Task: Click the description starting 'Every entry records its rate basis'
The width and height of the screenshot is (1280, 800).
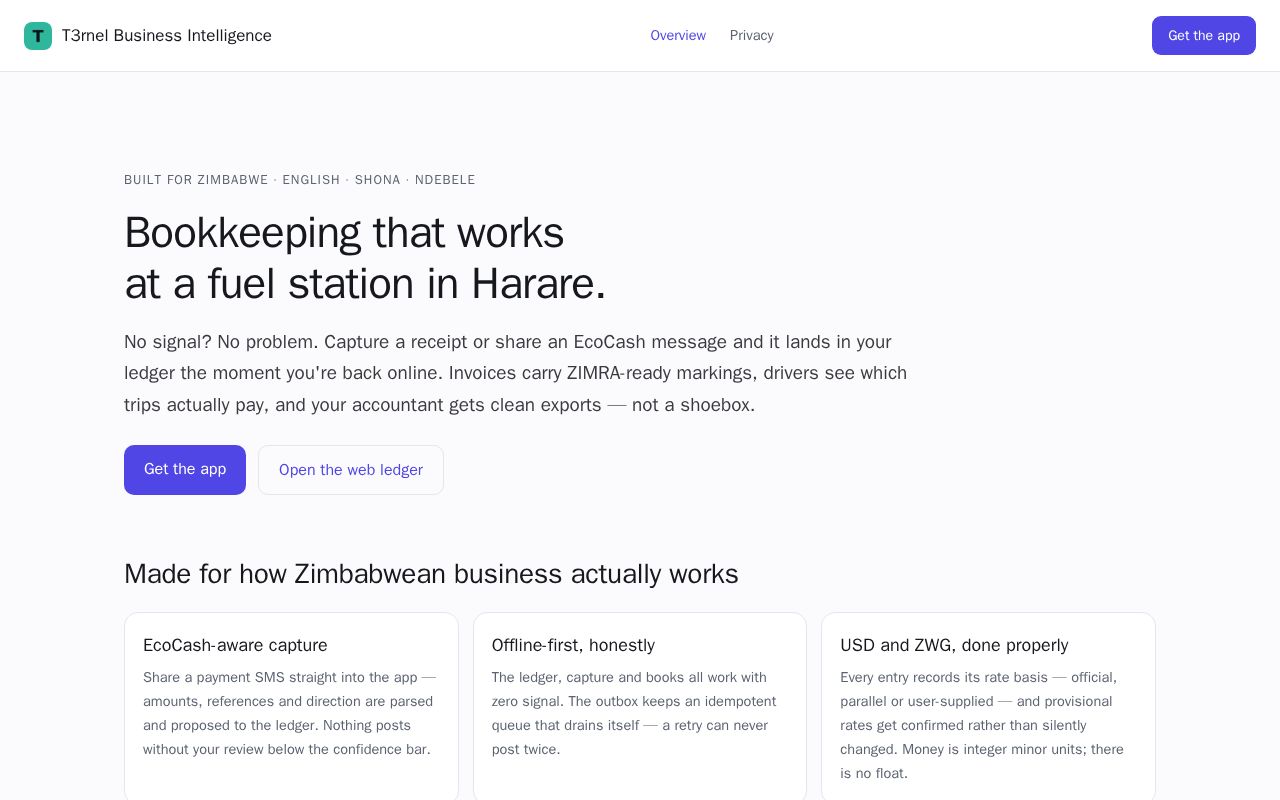Action: click(x=982, y=725)
